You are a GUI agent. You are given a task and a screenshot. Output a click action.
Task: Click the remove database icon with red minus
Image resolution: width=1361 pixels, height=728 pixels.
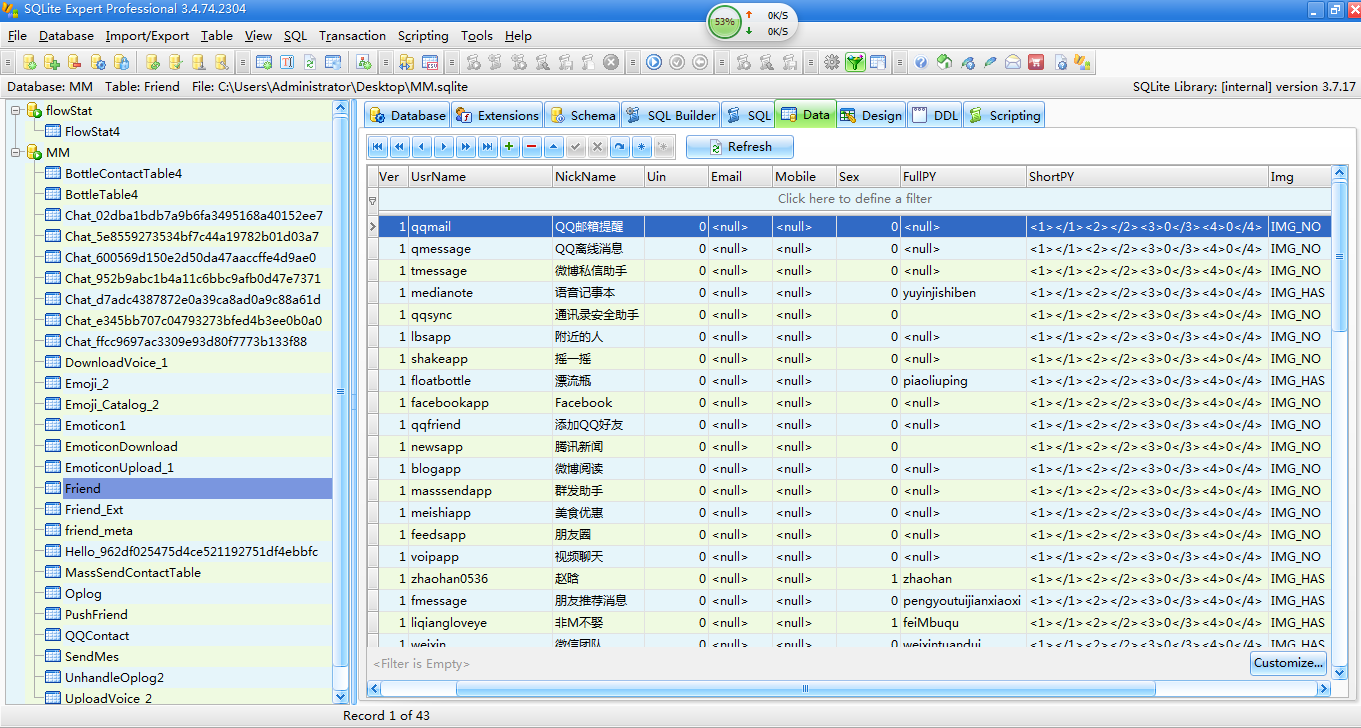tap(75, 62)
